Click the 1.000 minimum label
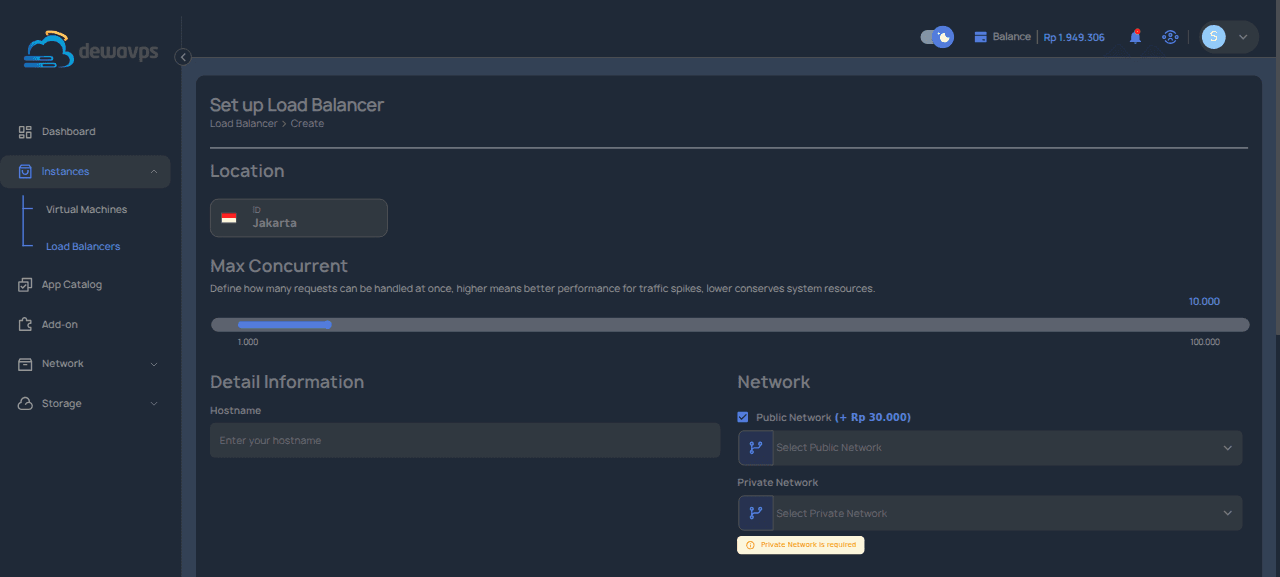The image size is (1280, 577). tap(247, 342)
